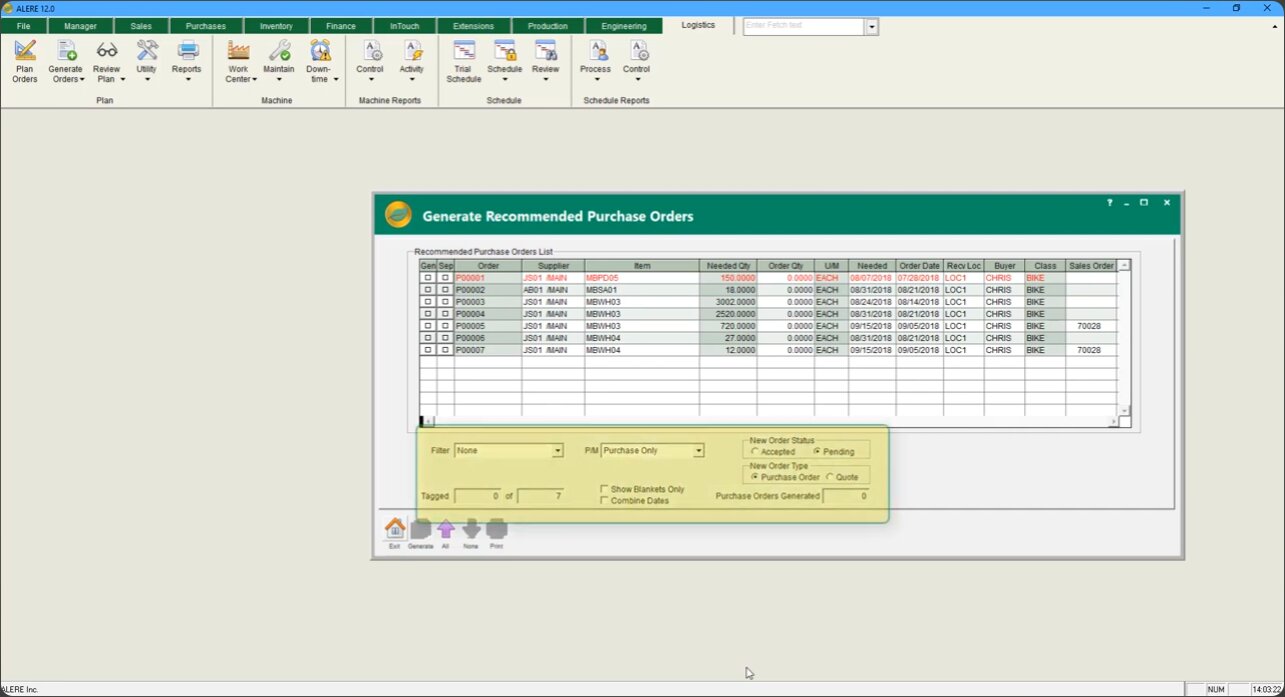Check the Combine Dates option

pos(604,501)
